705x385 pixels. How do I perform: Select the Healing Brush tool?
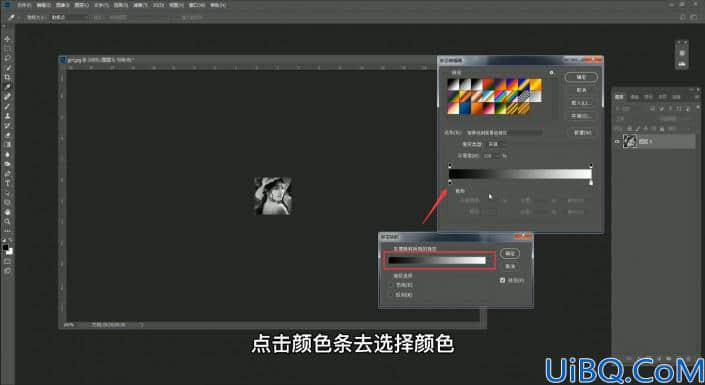coord(7,97)
